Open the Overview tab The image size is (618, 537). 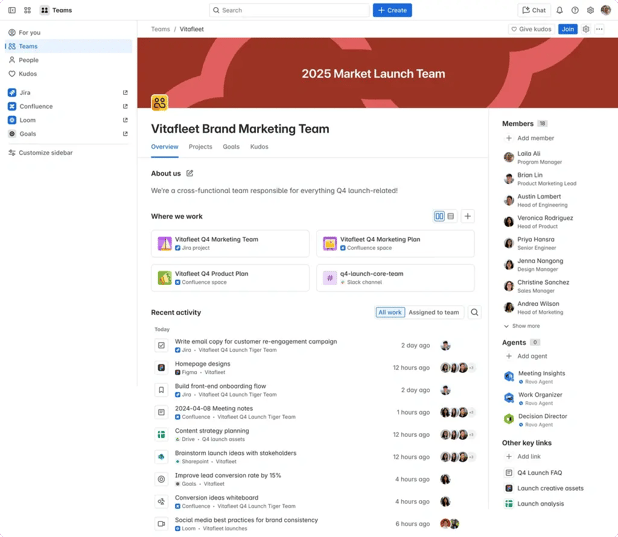[x=164, y=147]
